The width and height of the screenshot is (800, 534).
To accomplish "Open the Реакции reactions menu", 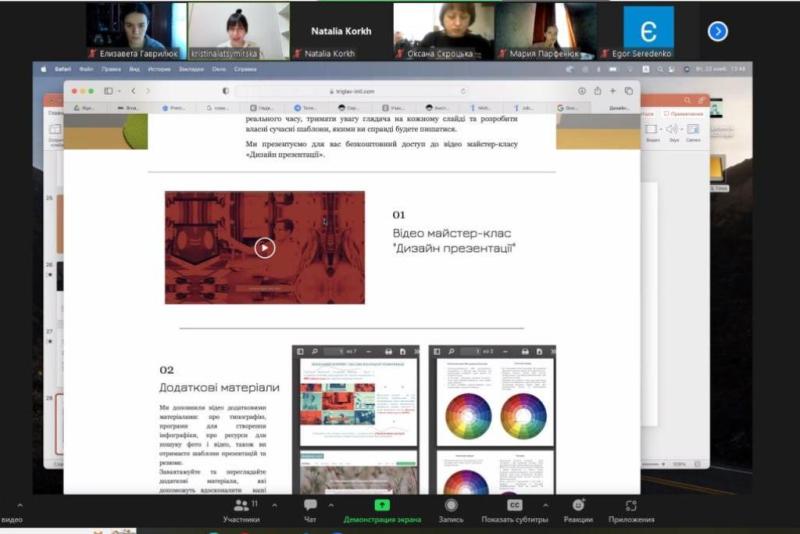I will coord(578,512).
